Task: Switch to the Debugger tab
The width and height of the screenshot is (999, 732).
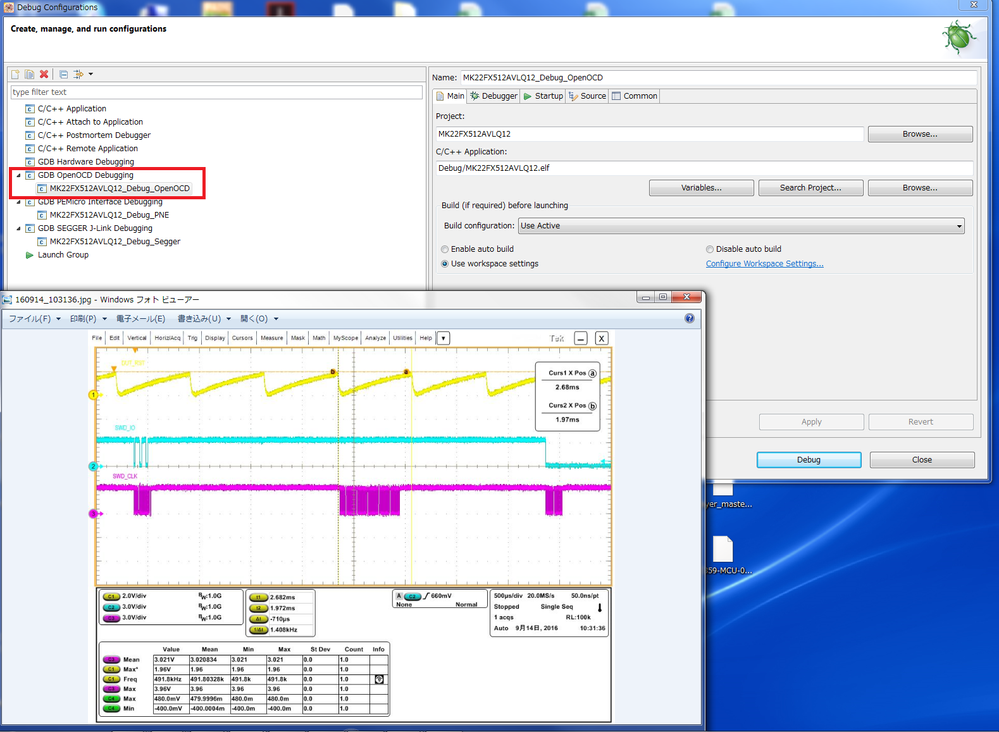Action: click(x=494, y=96)
